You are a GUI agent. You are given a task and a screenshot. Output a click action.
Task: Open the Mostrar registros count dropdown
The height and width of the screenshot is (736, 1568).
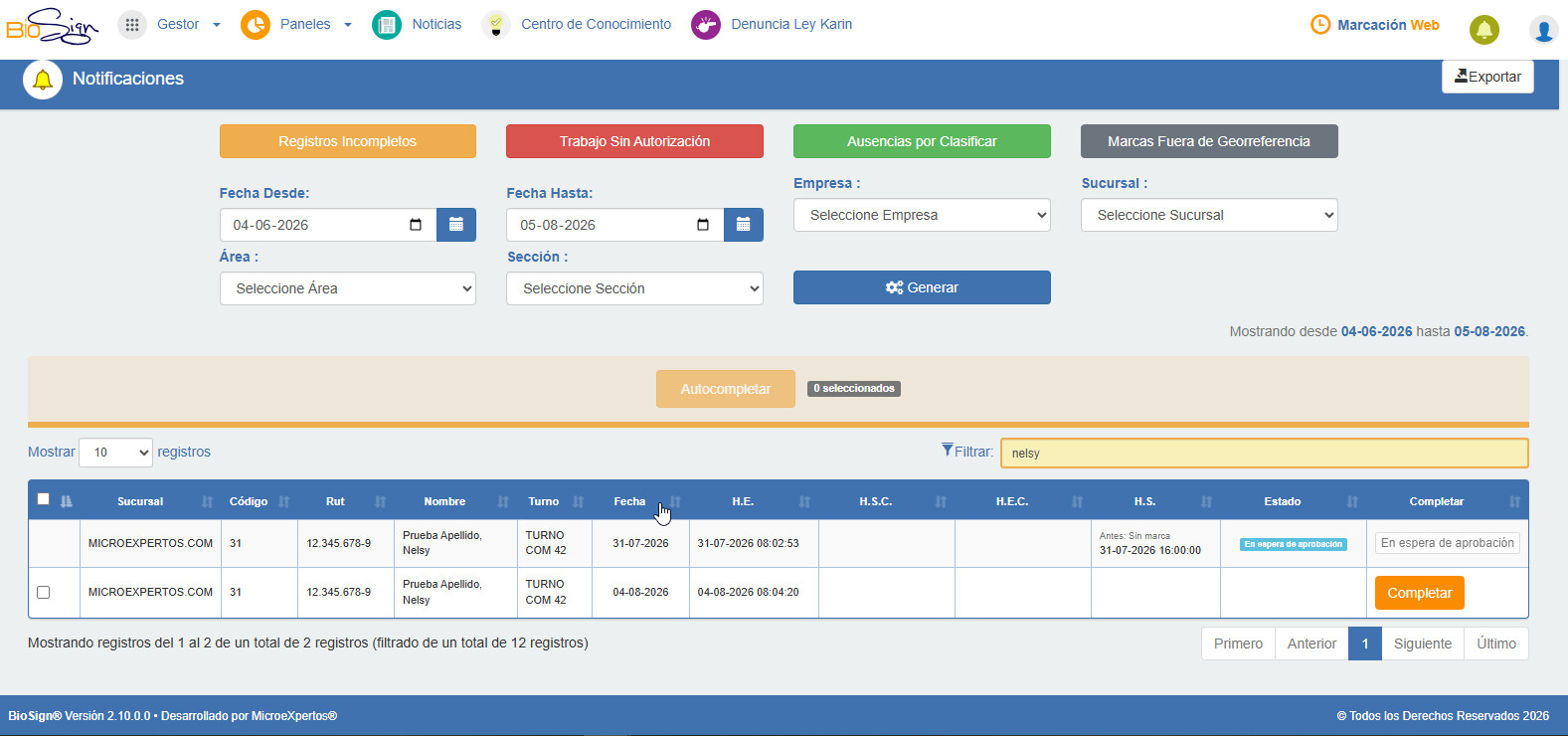(115, 453)
